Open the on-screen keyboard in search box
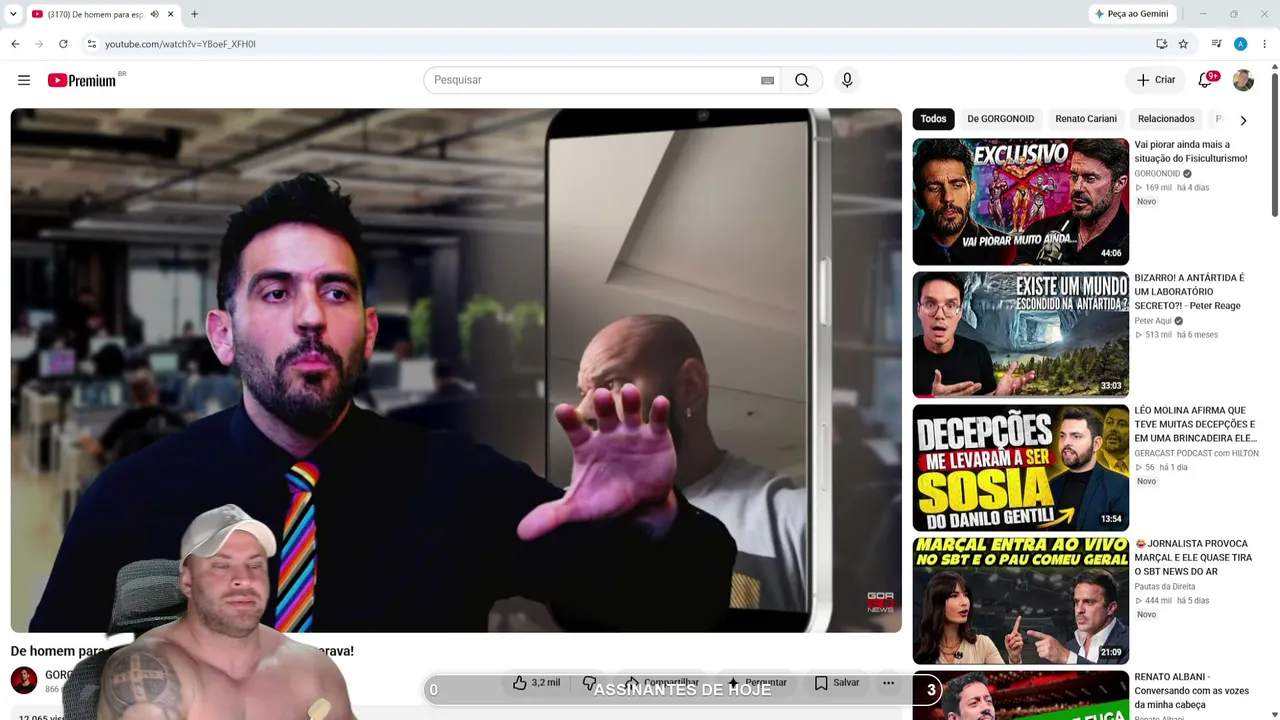Viewport: 1280px width, 720px height. tap(767, 80)
